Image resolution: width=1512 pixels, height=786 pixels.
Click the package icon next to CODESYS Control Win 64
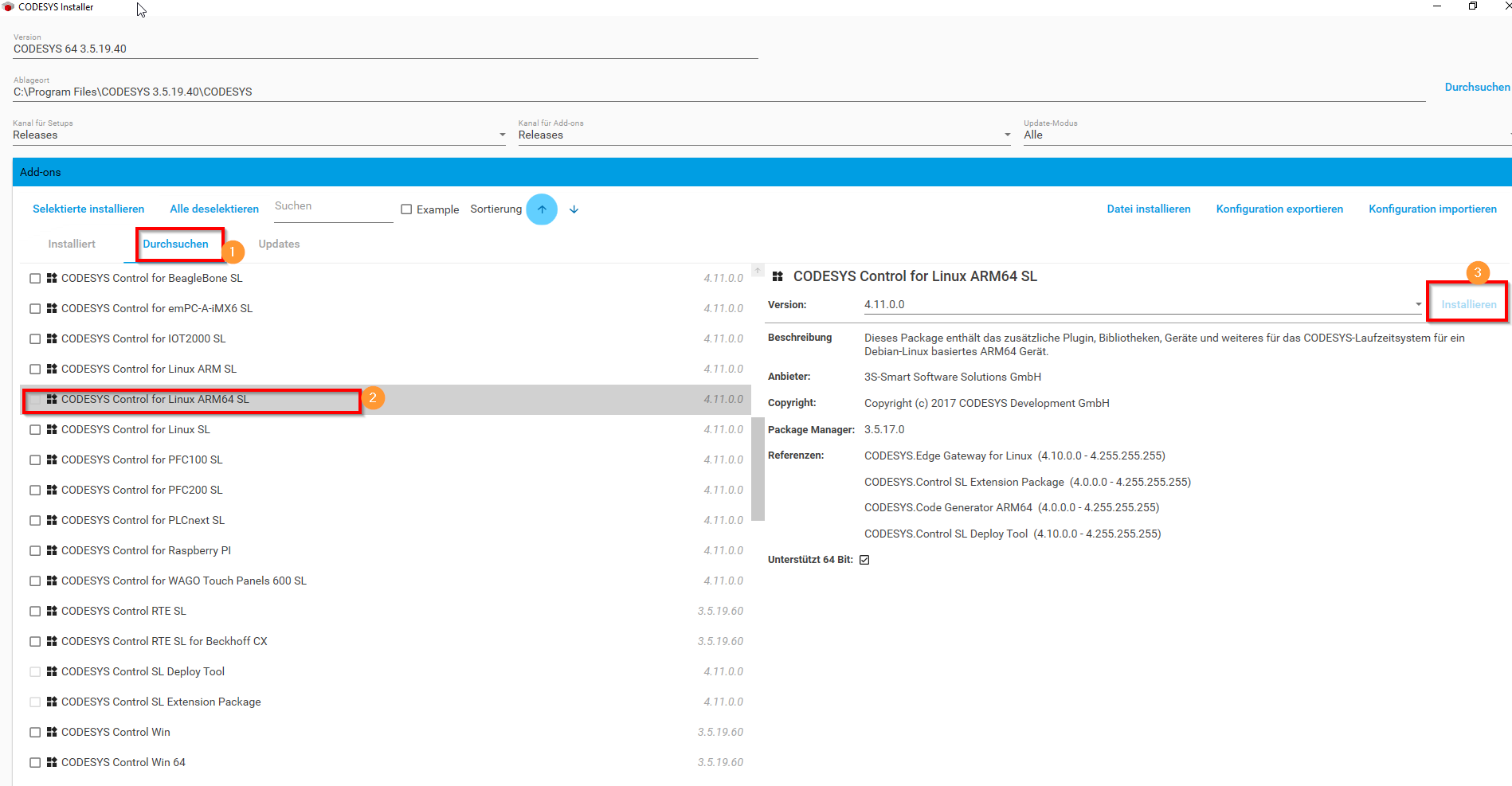(x=51, y=762)
